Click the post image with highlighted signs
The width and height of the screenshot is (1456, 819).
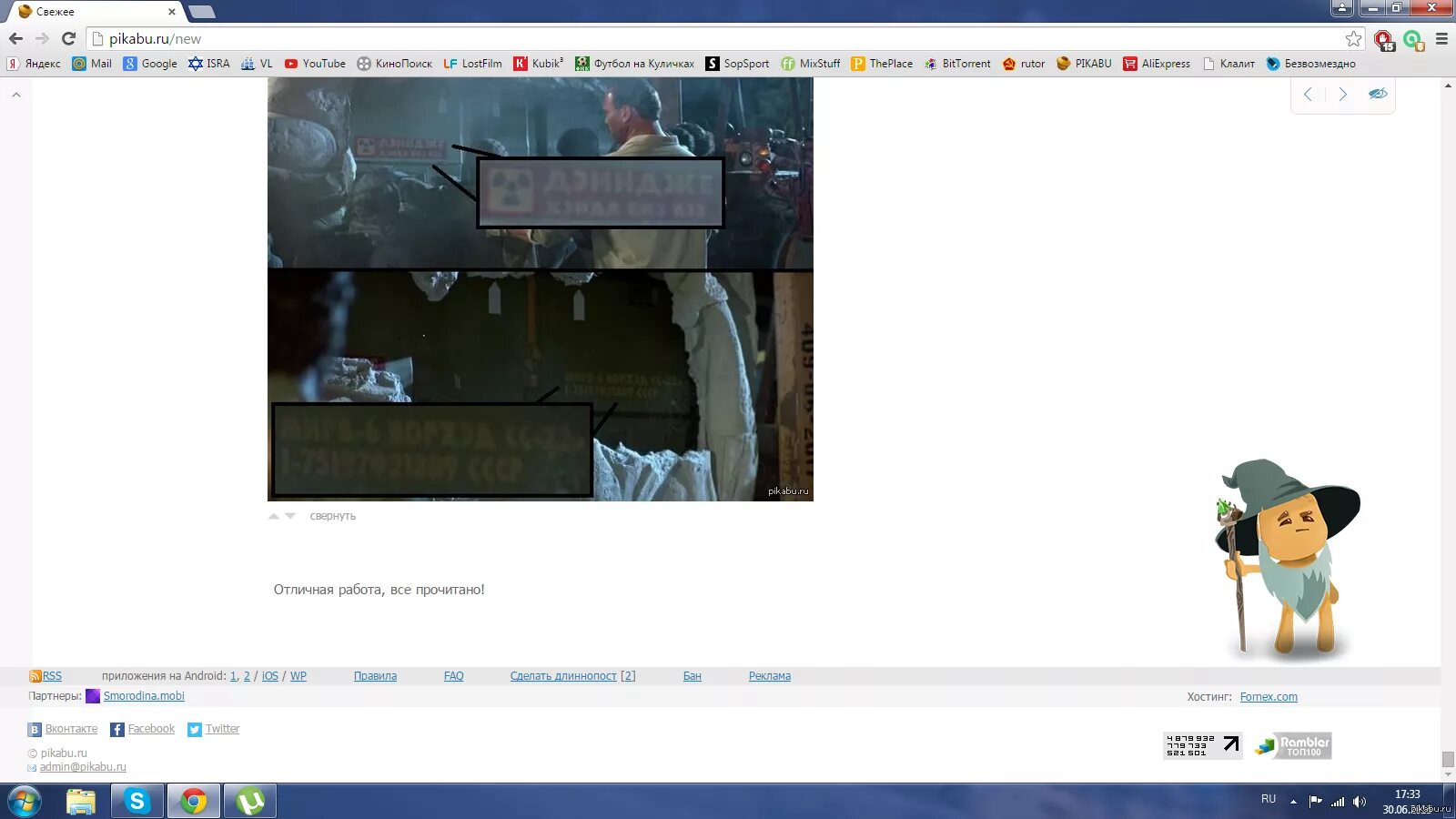541,289
